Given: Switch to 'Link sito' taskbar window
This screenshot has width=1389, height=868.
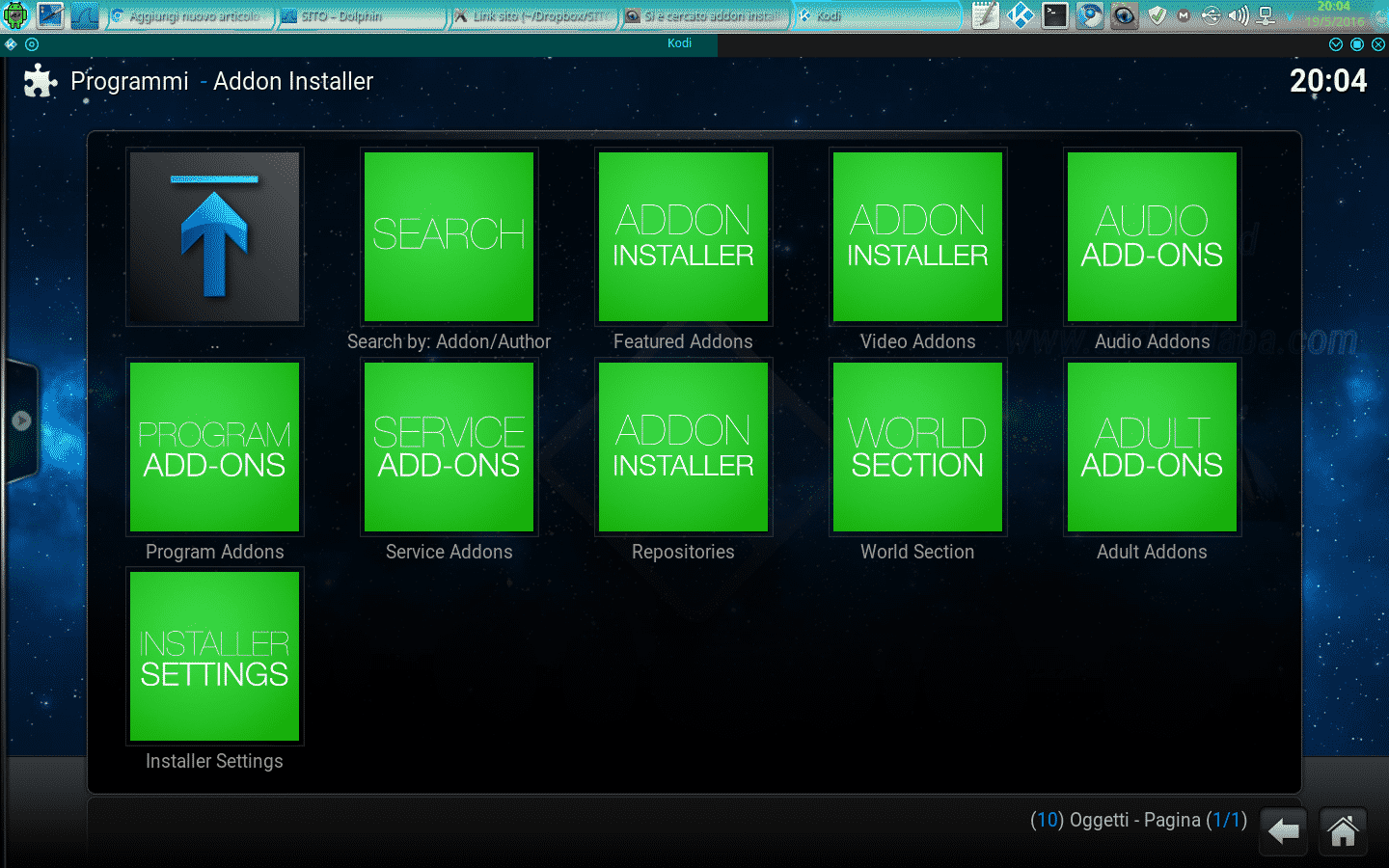Looking at the screenshot, I should (533, 16).
